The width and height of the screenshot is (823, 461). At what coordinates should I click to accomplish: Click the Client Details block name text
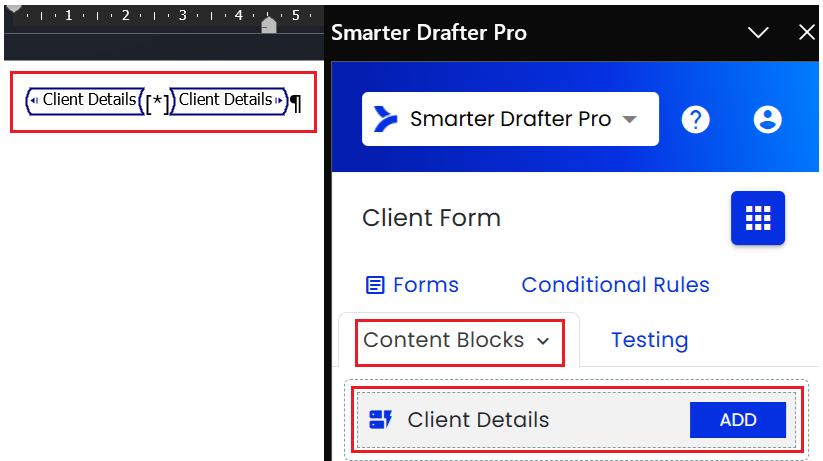tap(478, 420)
